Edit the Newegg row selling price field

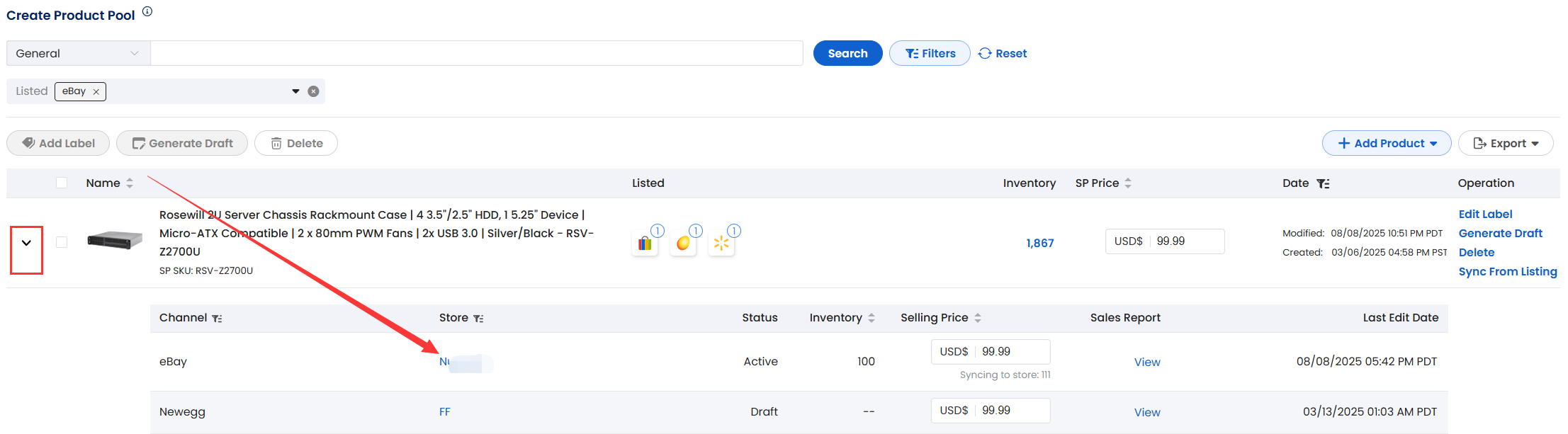(x=991, y=411)
